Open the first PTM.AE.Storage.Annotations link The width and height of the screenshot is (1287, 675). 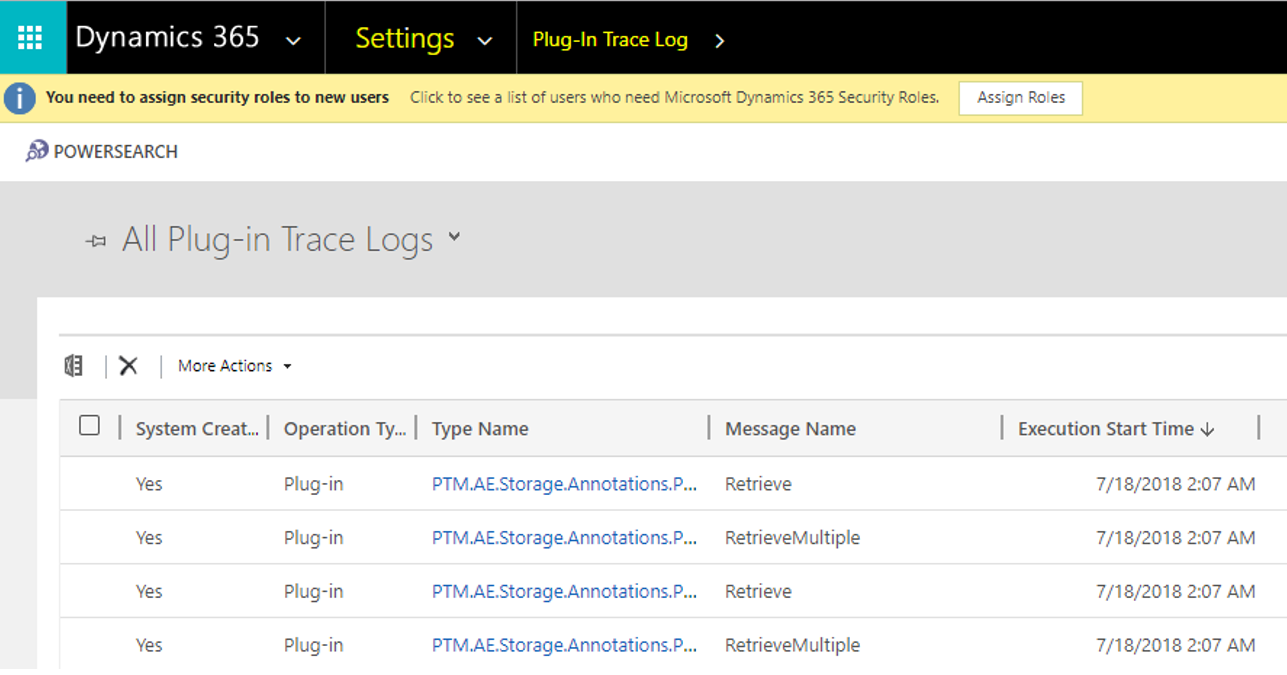(562, 483)
